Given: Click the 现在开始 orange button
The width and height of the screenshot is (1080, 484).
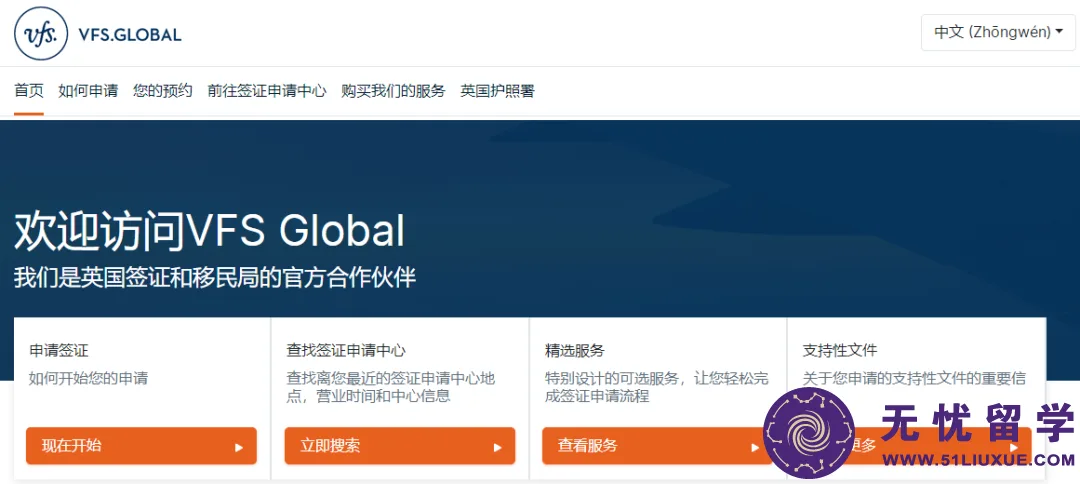Looking at the screenshot, I should click(x=141, y=445).
